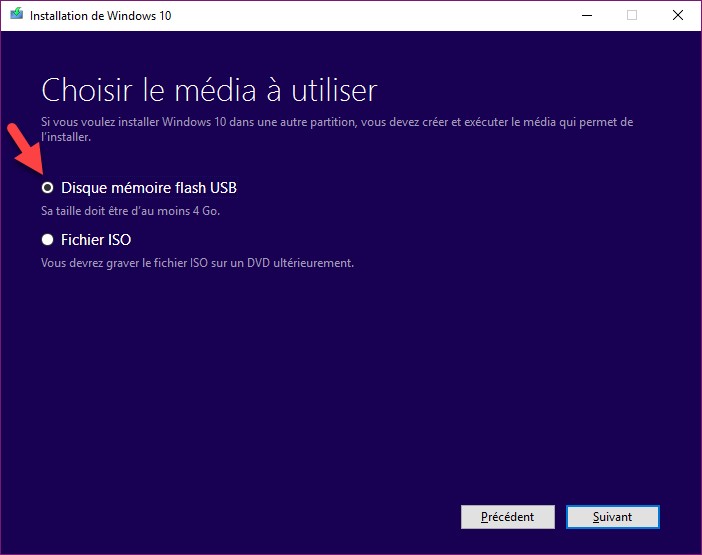
Task: Click the text 'Sa taille doit être d'au moins 4 Go.'
Action: tap(130, 211)
